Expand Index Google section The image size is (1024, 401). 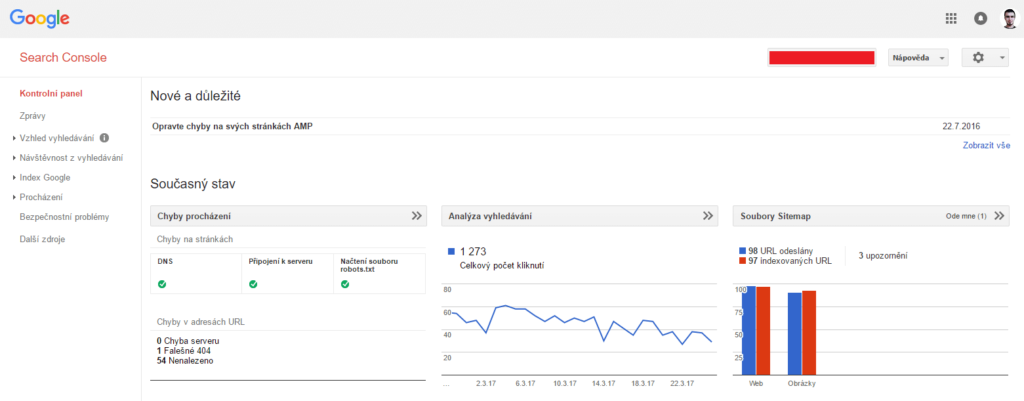tap(44, 177)
